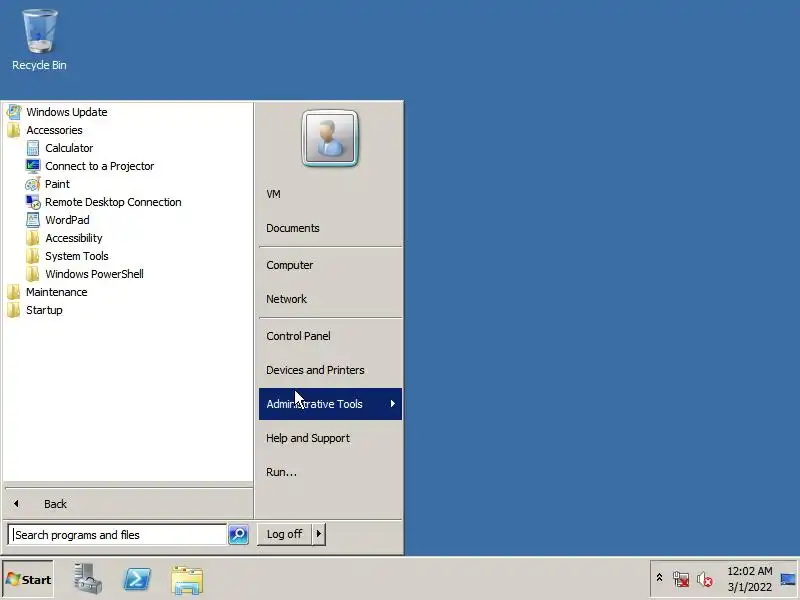Screen dimensions: 800x600
Task: Open Help and Support
Action: [330, 438]
